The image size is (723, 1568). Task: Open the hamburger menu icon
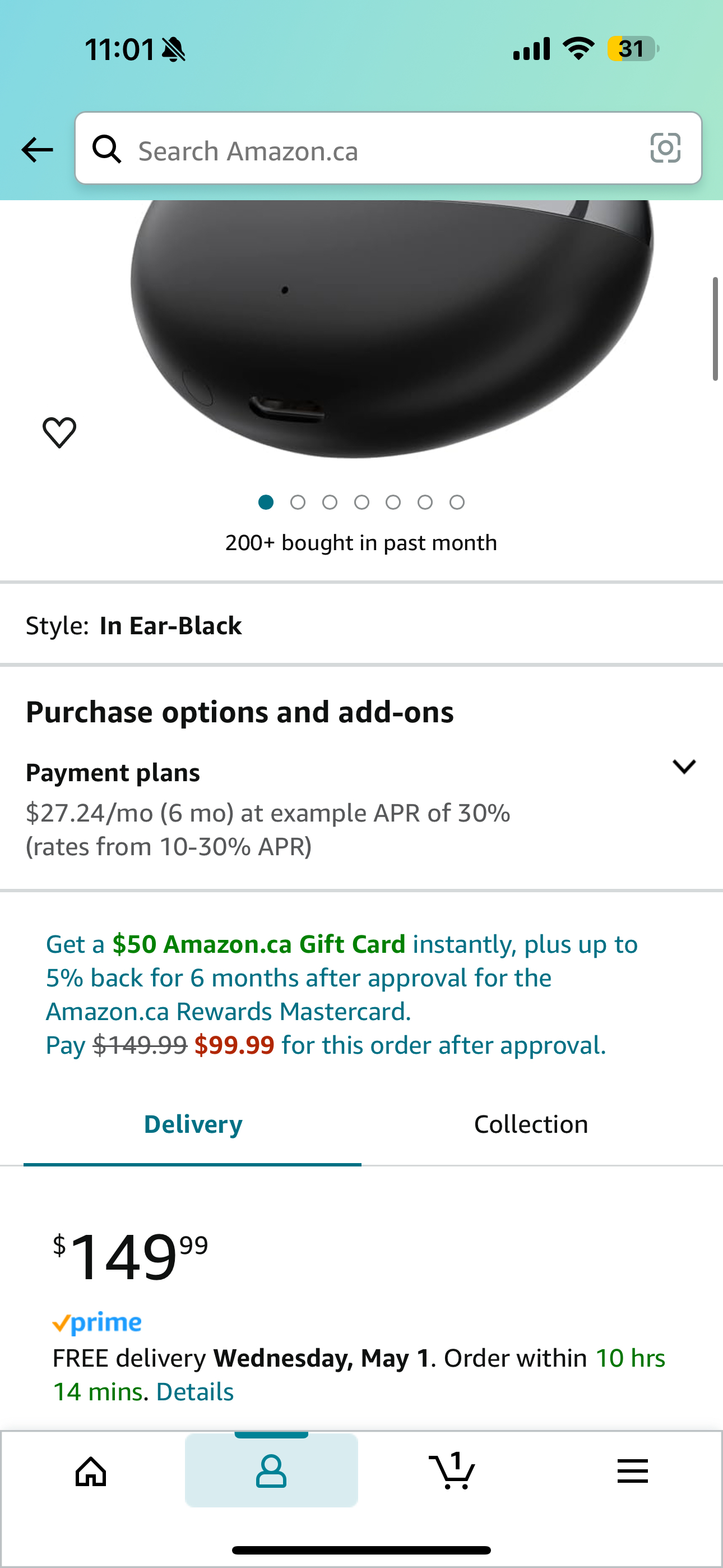pos(632,1471)
